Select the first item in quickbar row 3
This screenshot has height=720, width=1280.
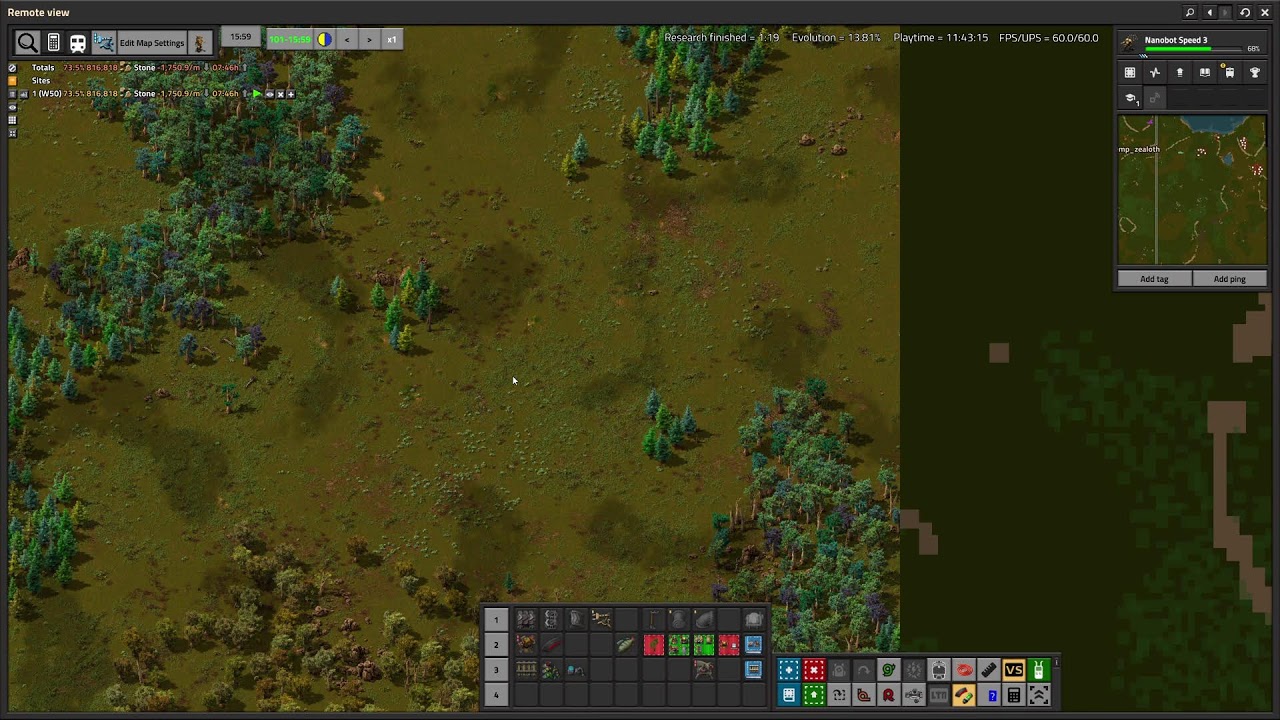coord(526,670)
